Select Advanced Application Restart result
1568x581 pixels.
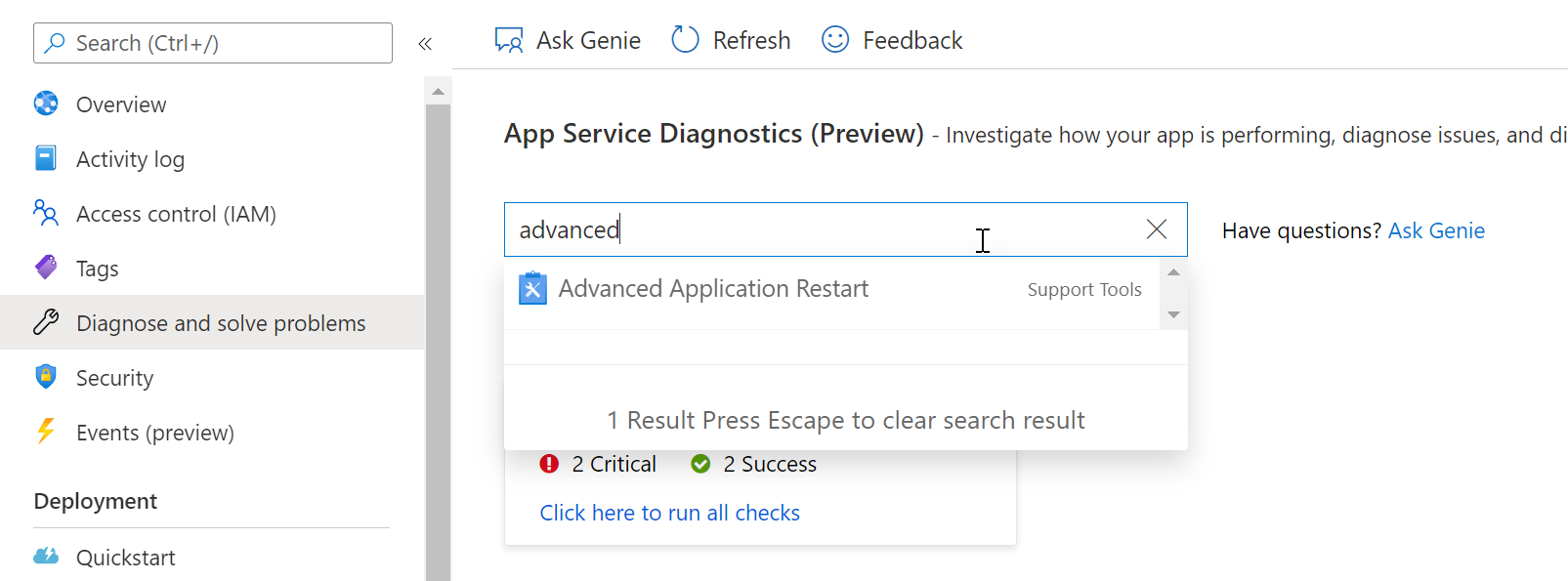pos(831,289)
